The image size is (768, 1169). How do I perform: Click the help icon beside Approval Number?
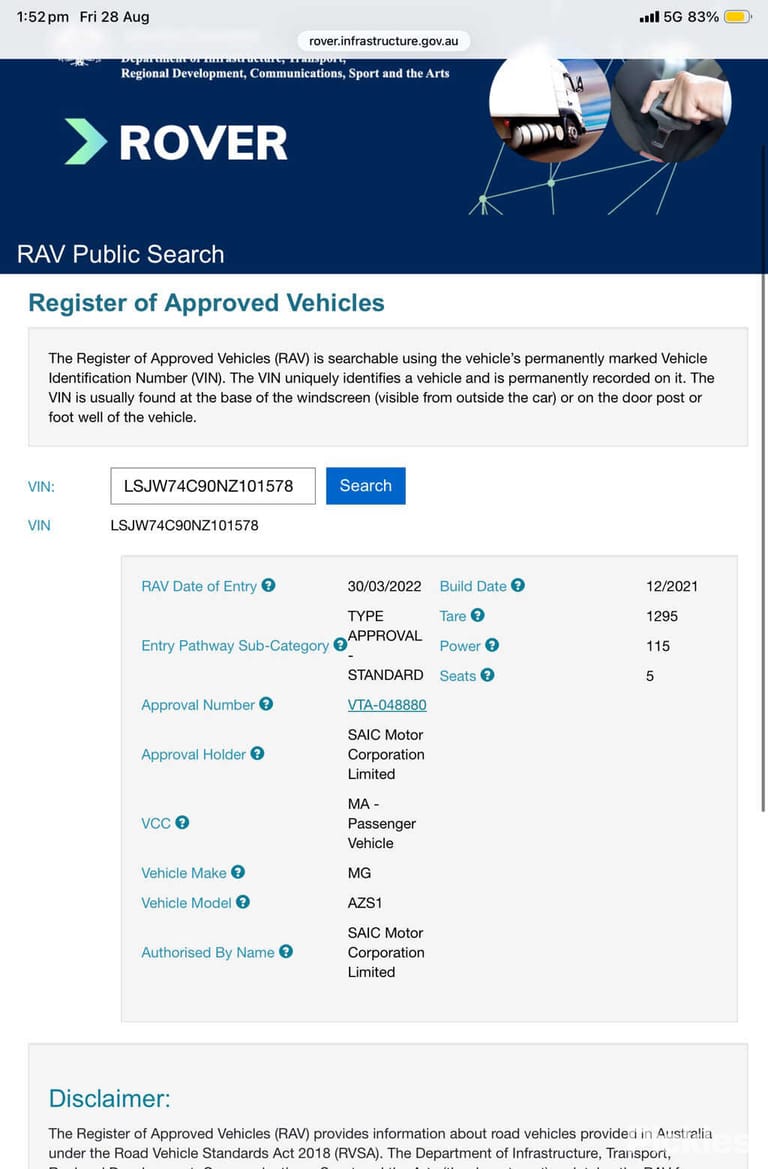click(x=266, y=704)
